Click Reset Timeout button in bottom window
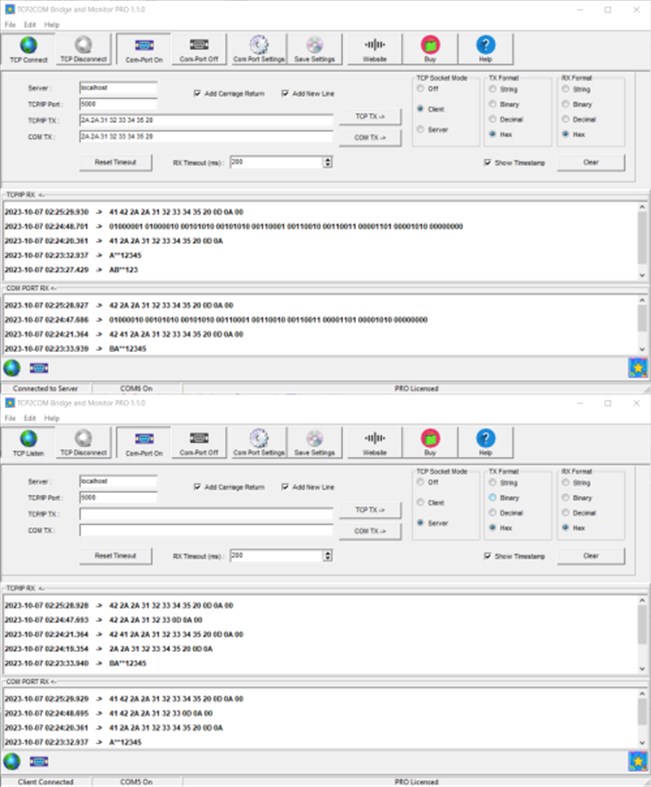Viewport: 651px width, 787px height. 115,556
